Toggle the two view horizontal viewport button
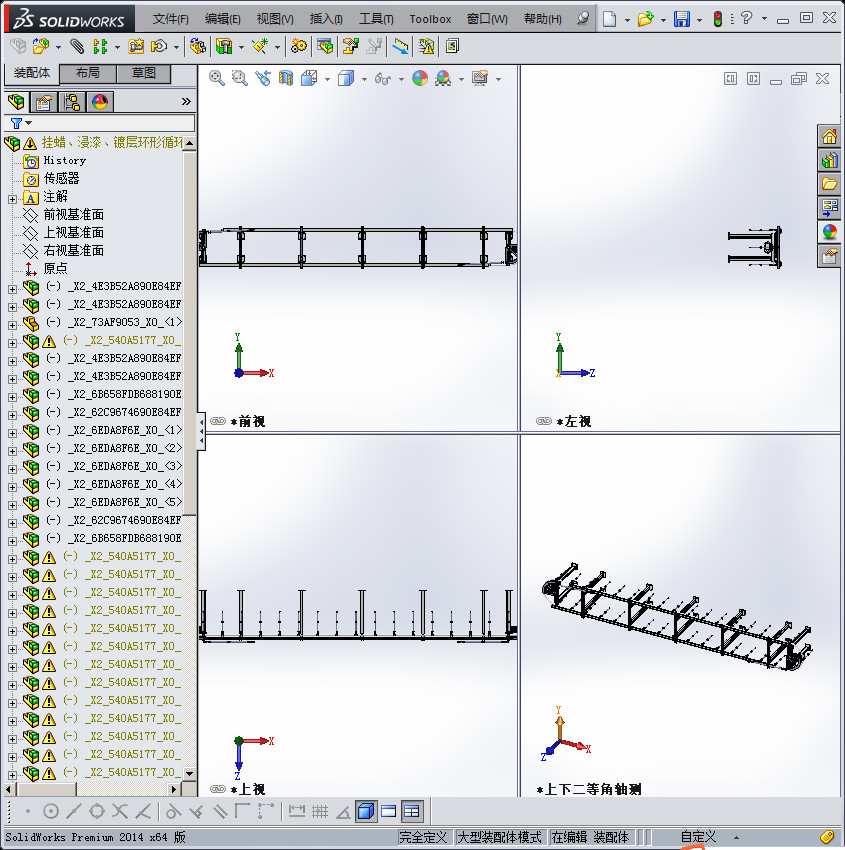The height and width of the screenshot is (850, 845). coord(389,811)
